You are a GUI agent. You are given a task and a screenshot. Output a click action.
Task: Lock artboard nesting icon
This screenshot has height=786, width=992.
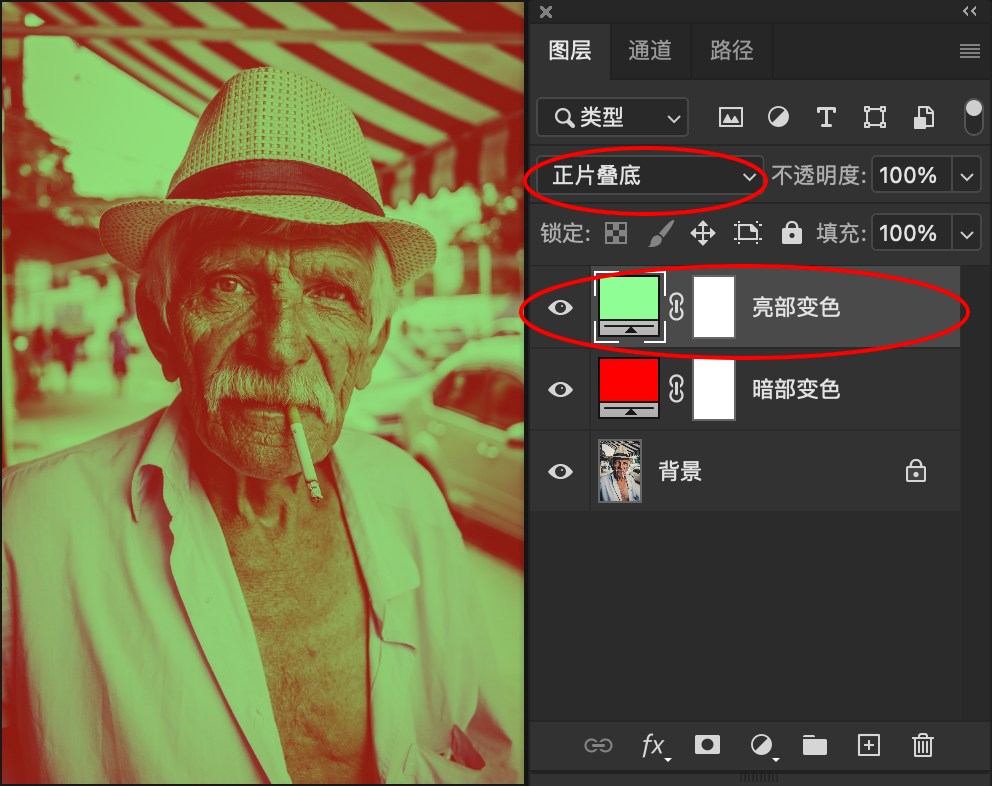[x=747, y=233]
